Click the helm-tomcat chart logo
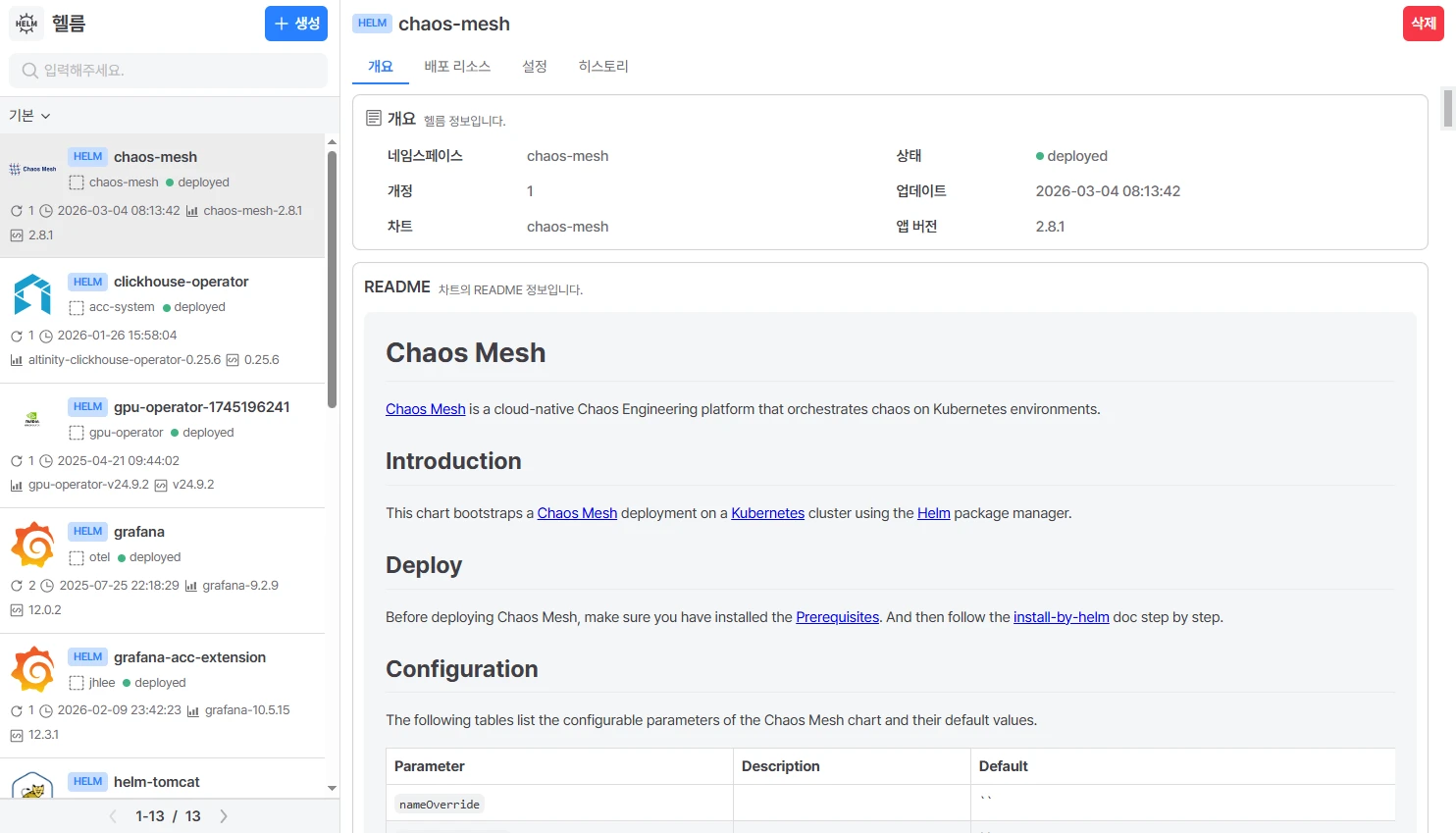 [x=32, y=785]
